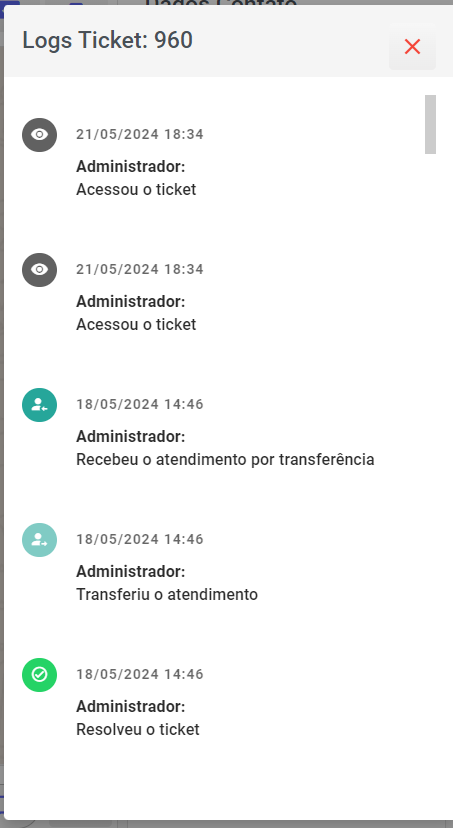Screen dimensions: 453x828
Task: Click the vertical scrollbar thumb of the log list
Action: coord(430,125)
